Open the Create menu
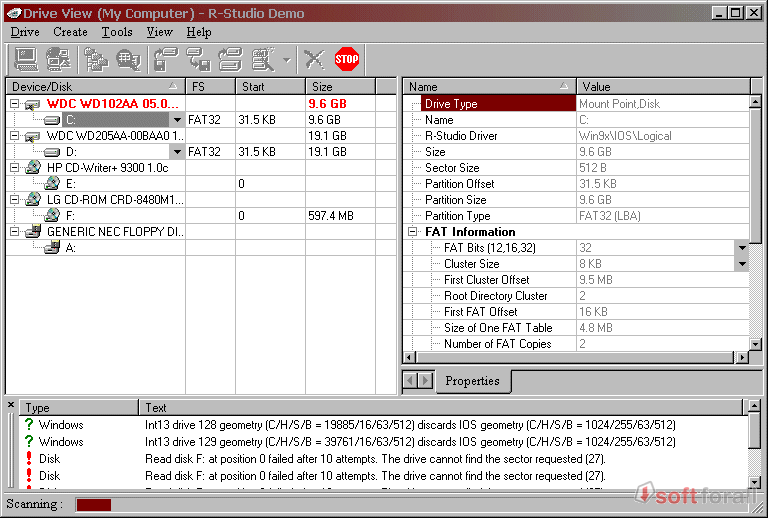 (71, 32)
